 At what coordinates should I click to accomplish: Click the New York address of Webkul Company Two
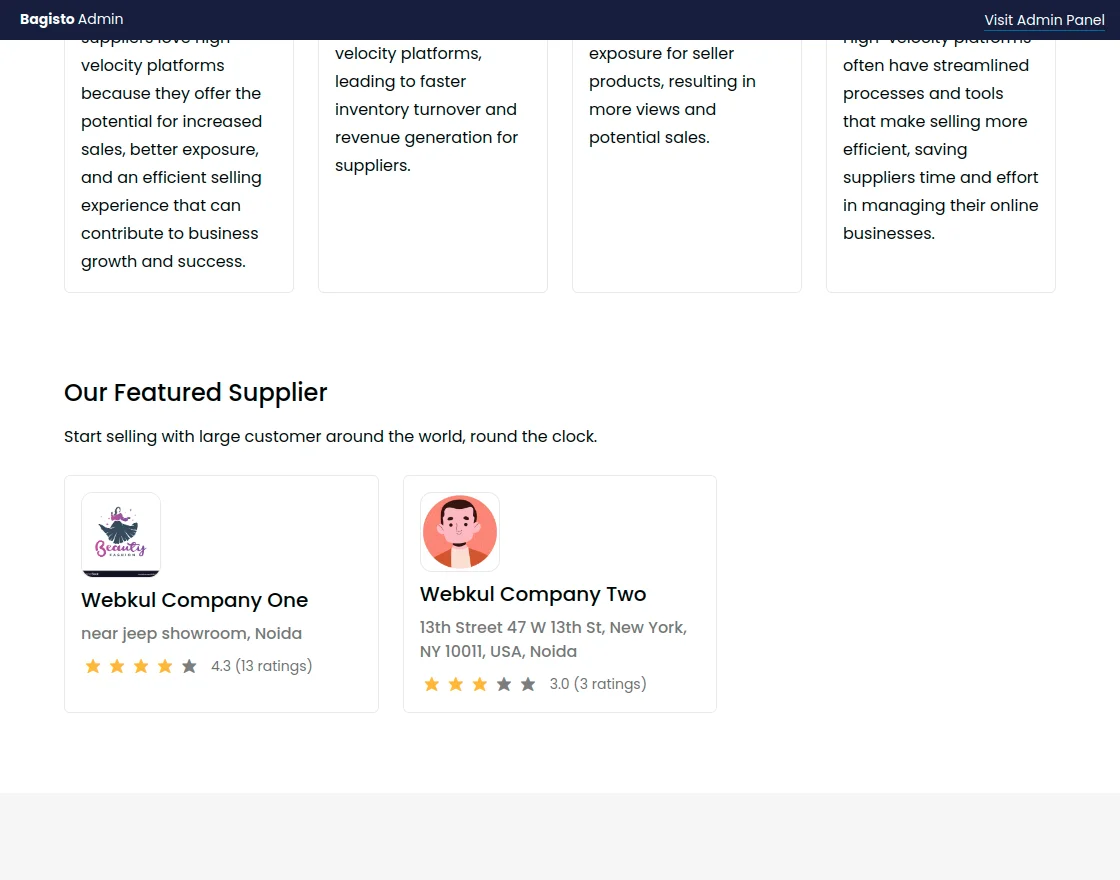click(x=552, y=639)
